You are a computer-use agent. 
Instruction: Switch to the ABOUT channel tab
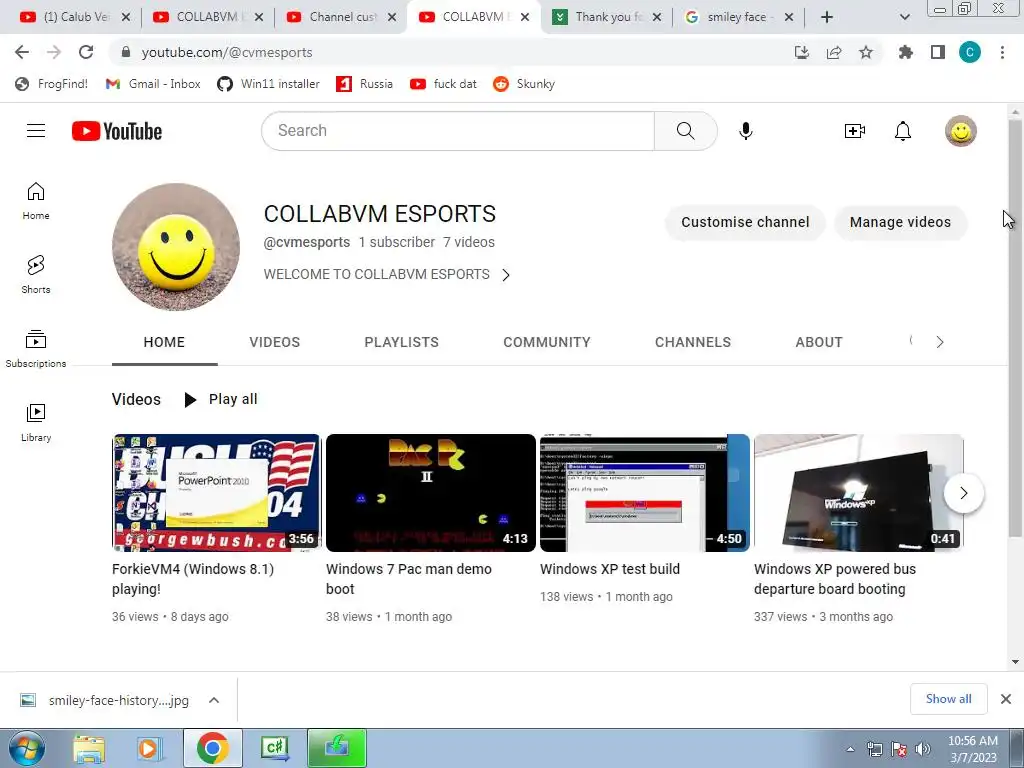pyautogui.click(x=819, y=342)
